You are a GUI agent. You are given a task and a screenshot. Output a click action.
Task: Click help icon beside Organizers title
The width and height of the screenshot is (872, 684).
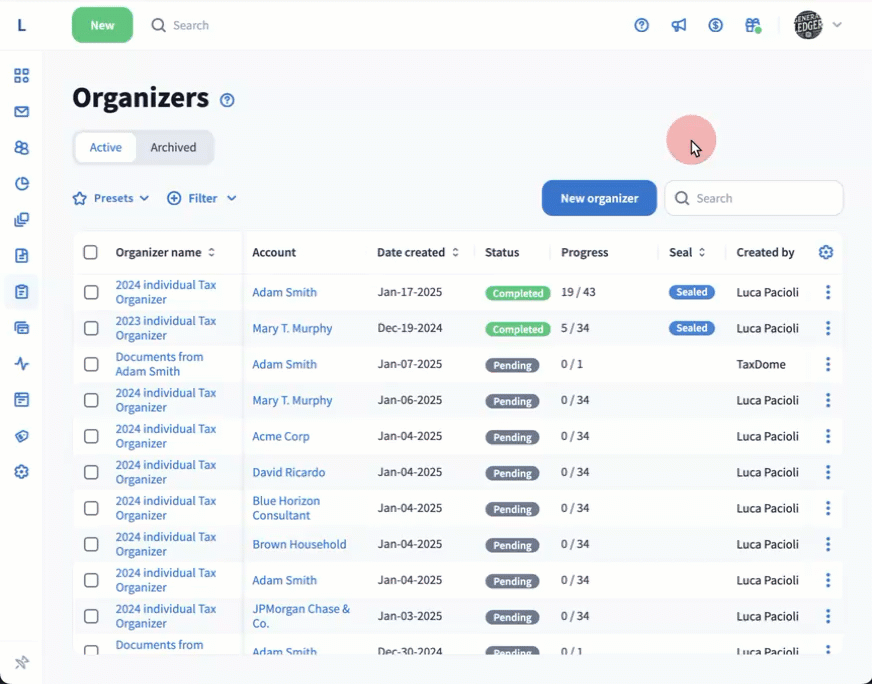coord(227,100)
